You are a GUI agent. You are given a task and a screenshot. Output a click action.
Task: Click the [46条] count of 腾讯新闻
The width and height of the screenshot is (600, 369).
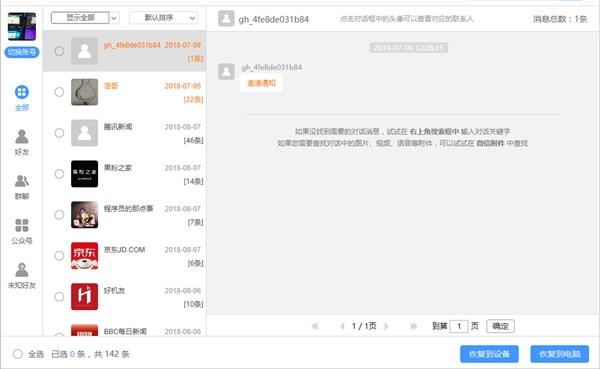pyautogui.click(x=194, y=140)
